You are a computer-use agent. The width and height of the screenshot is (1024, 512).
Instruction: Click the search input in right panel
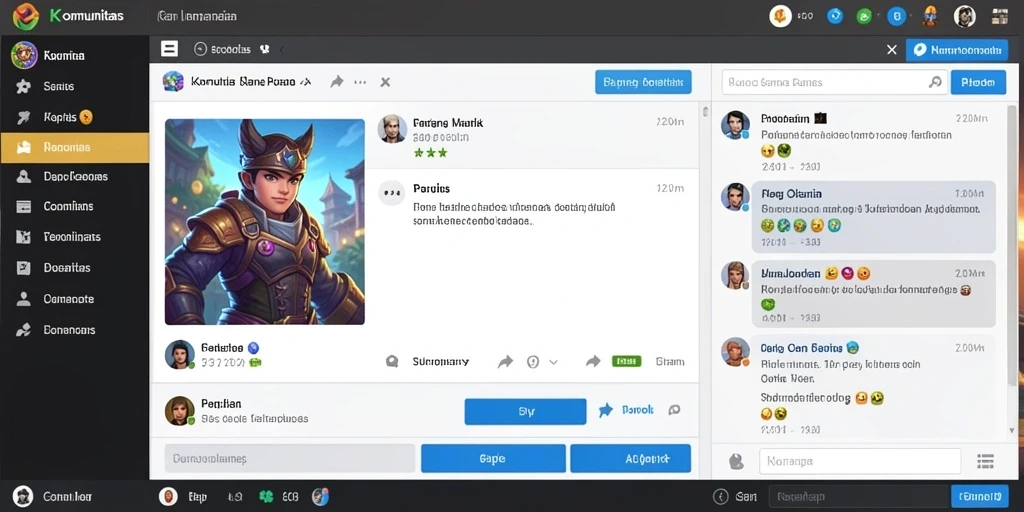tap(833, 82)
